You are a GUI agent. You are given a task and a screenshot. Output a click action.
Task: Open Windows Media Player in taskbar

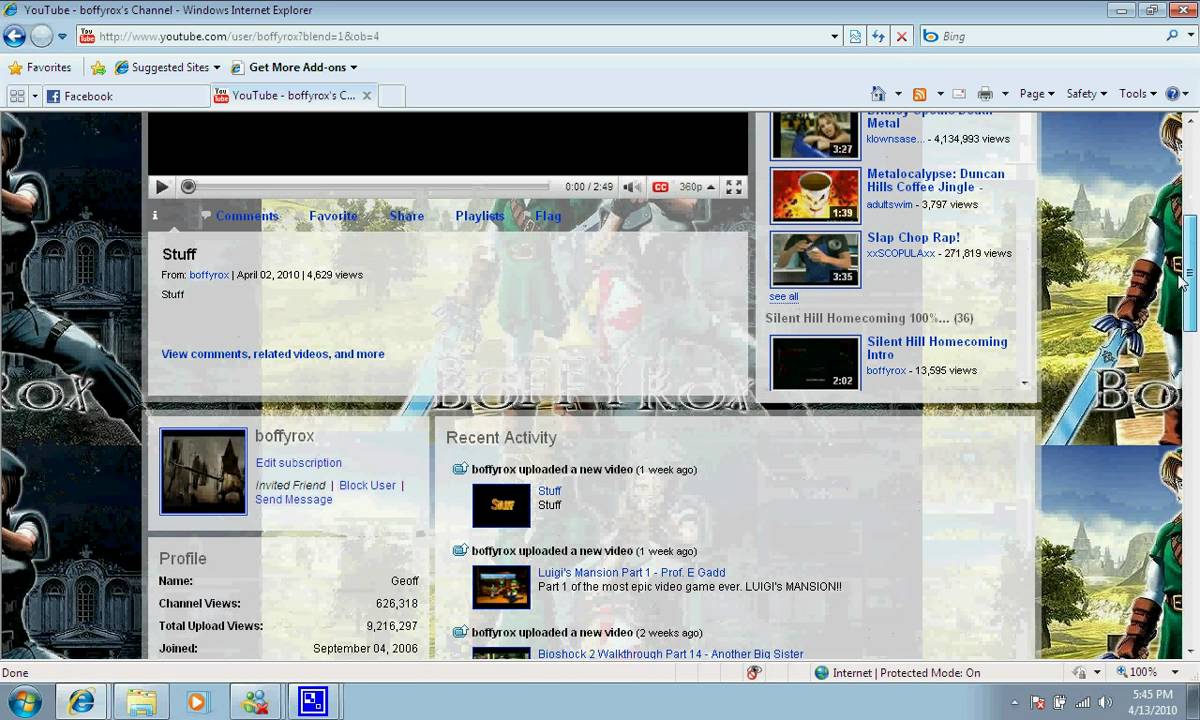coord(197,702)
